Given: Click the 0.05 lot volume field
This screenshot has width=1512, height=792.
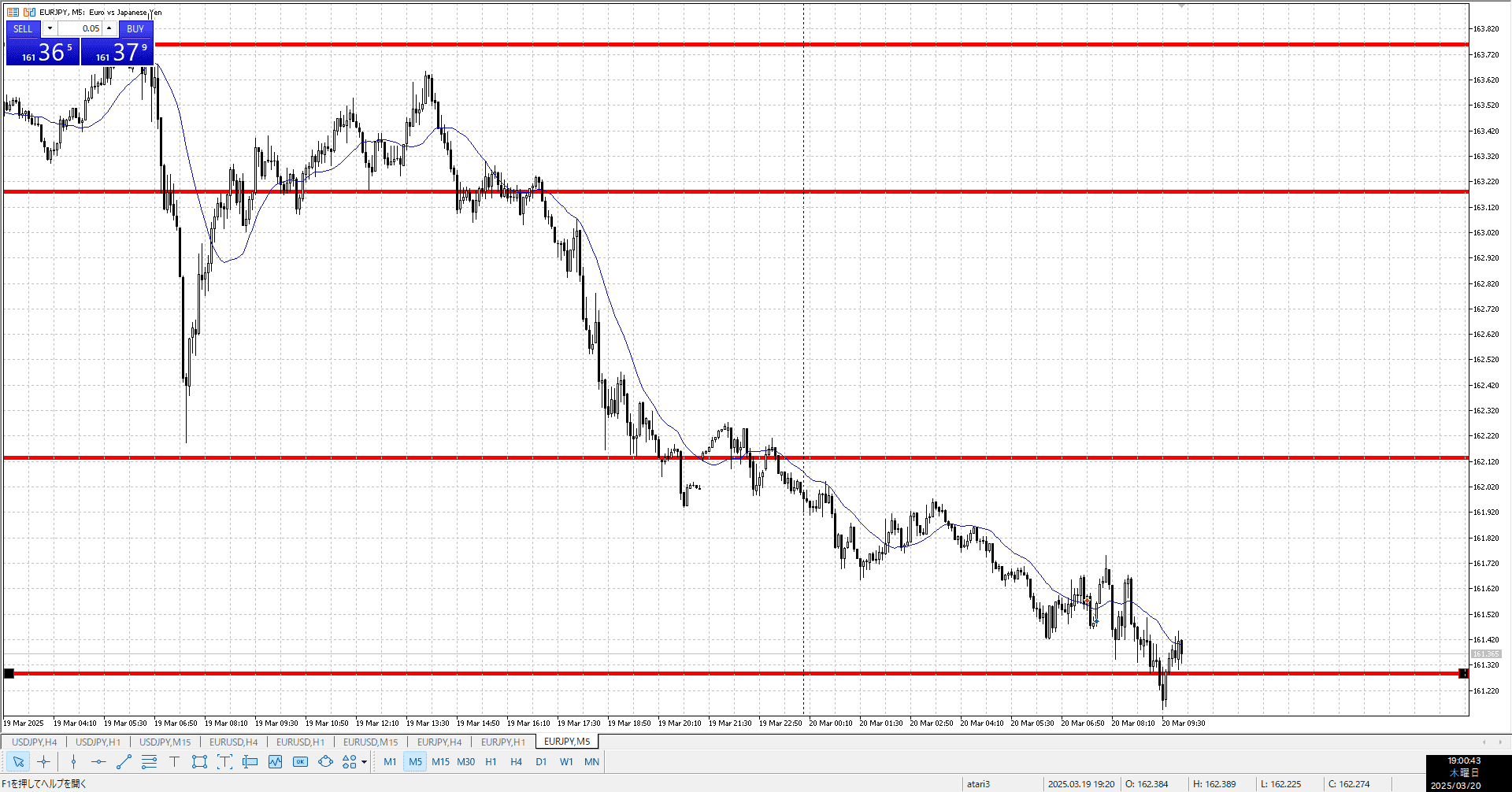Looking at the screenshot, I should pos(80,28).
